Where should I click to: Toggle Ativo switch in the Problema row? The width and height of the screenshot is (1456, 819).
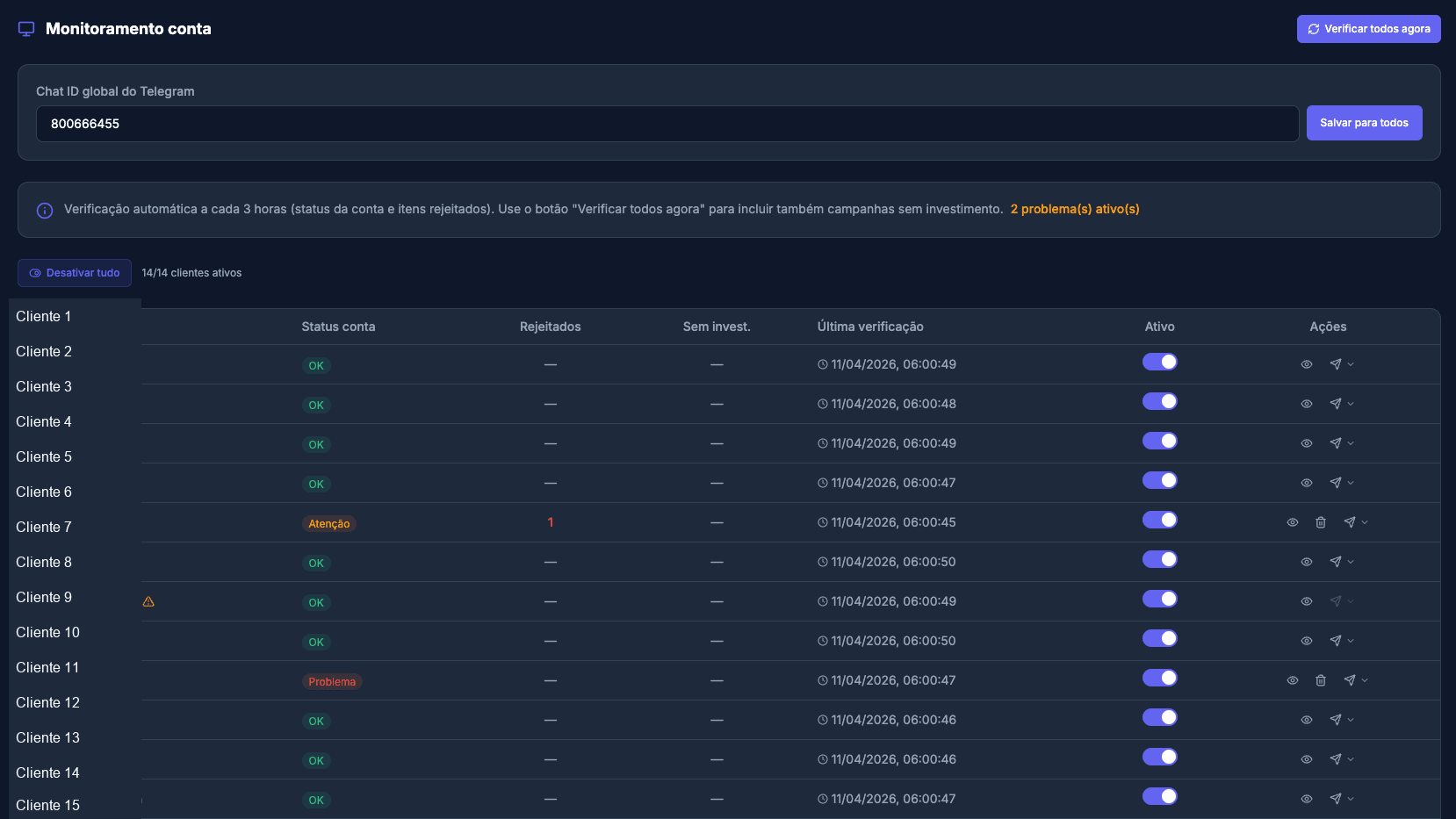coord(1160,678)
